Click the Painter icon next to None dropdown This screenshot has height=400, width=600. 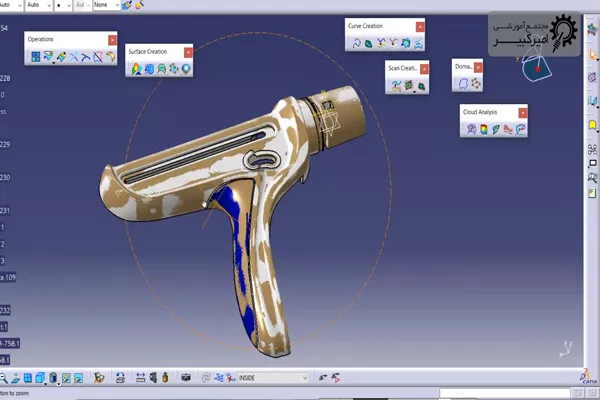[127, 5]
